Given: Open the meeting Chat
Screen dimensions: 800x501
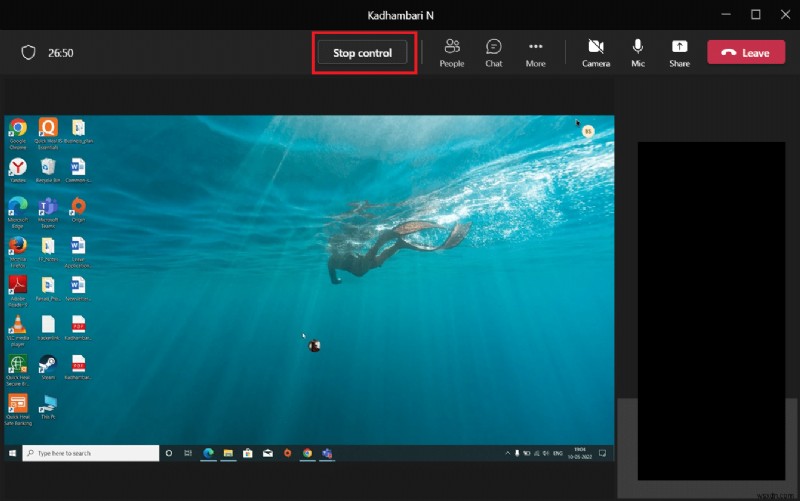Looking at the screenshot, I should click(x=493, y=52).
